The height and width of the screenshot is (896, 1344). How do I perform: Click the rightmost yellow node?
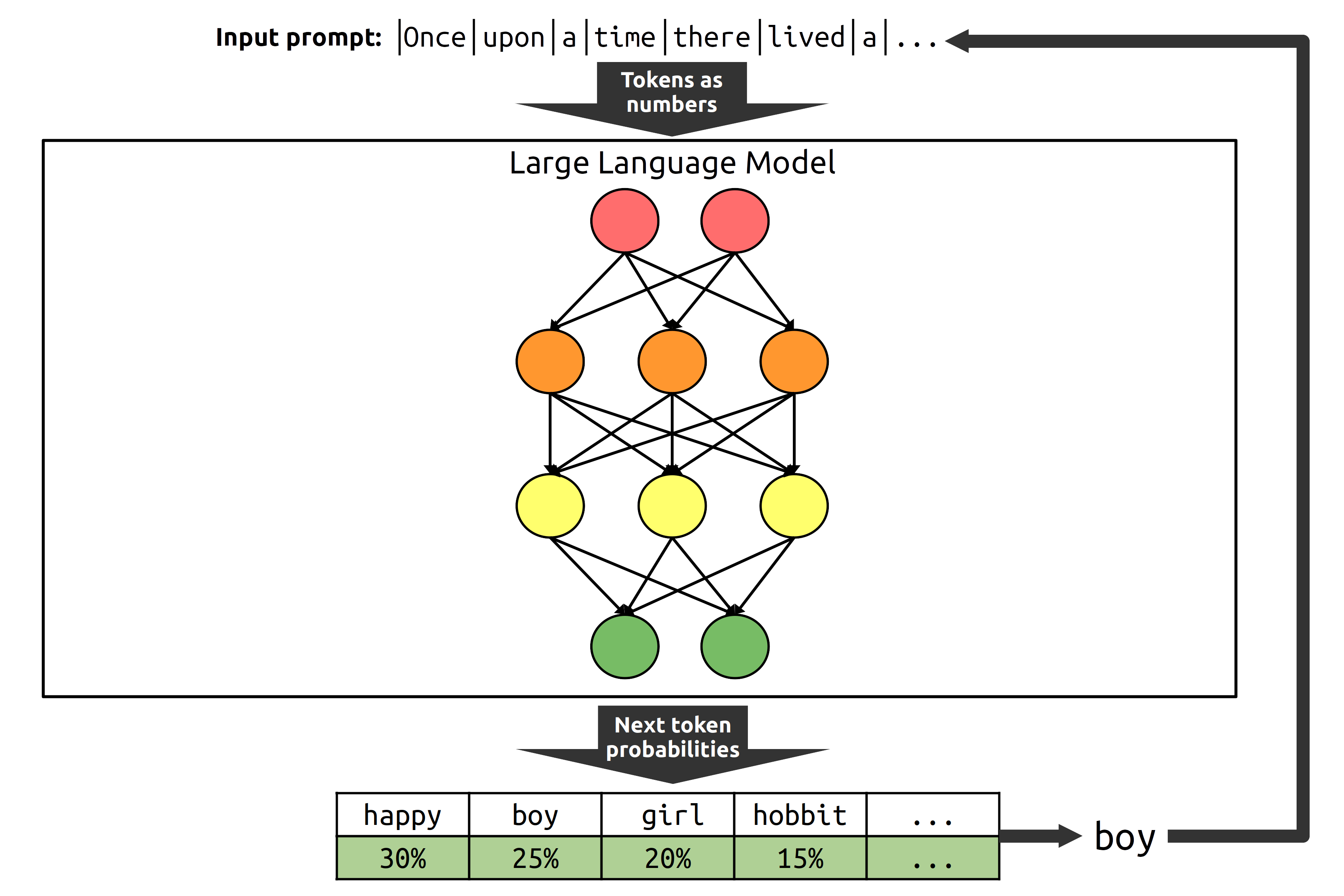point(794,506)
